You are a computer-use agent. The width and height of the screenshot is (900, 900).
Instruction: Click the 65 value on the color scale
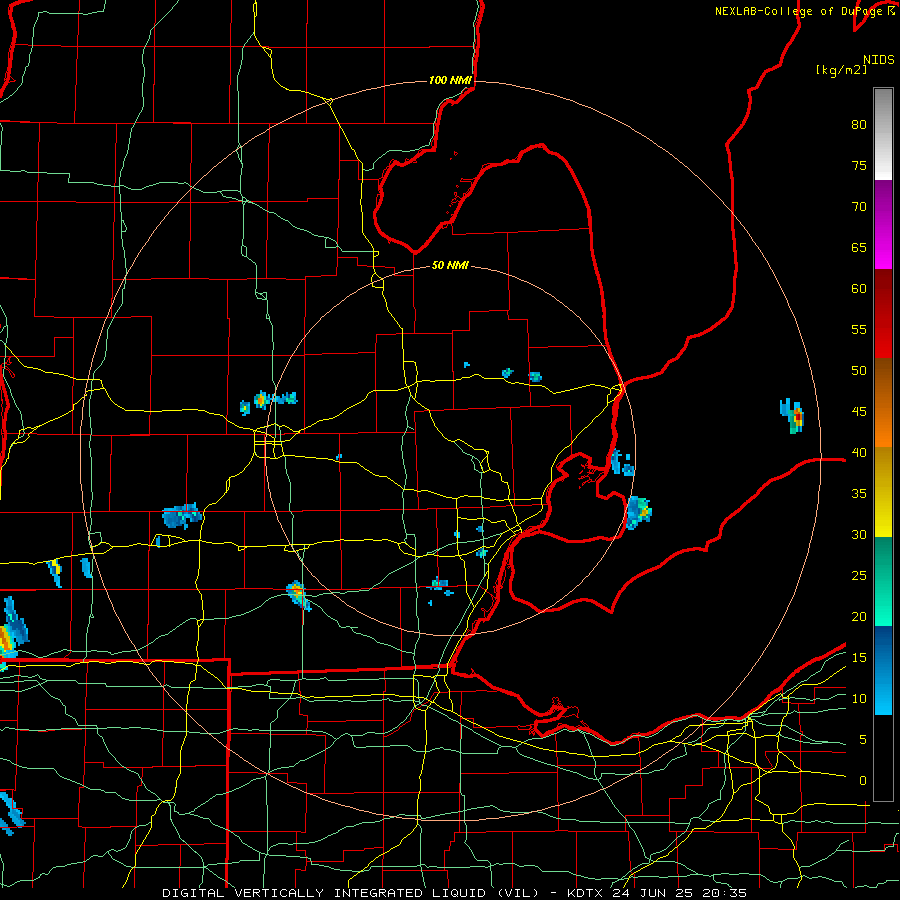[859, 247]
